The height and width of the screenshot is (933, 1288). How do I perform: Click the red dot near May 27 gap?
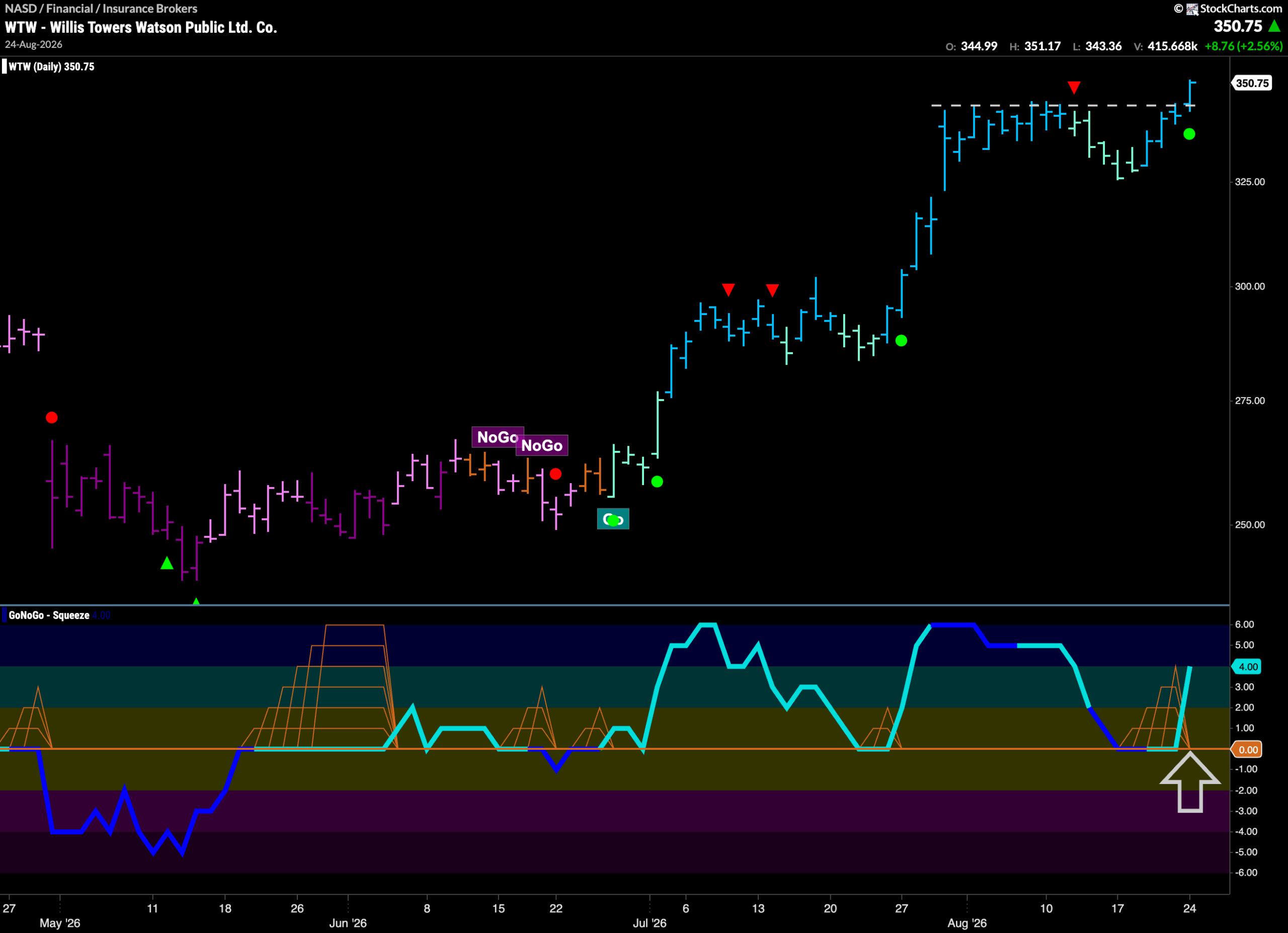pos(52,418)
